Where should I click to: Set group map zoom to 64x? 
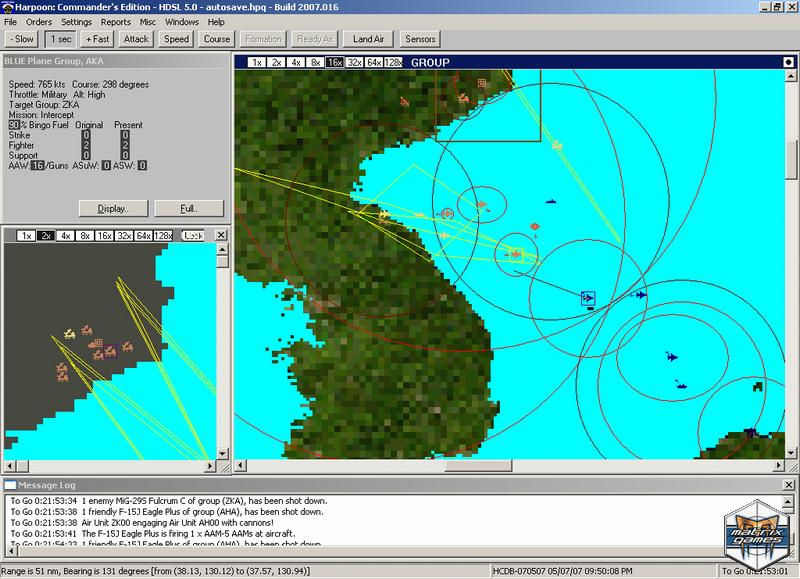pos(373,62)
